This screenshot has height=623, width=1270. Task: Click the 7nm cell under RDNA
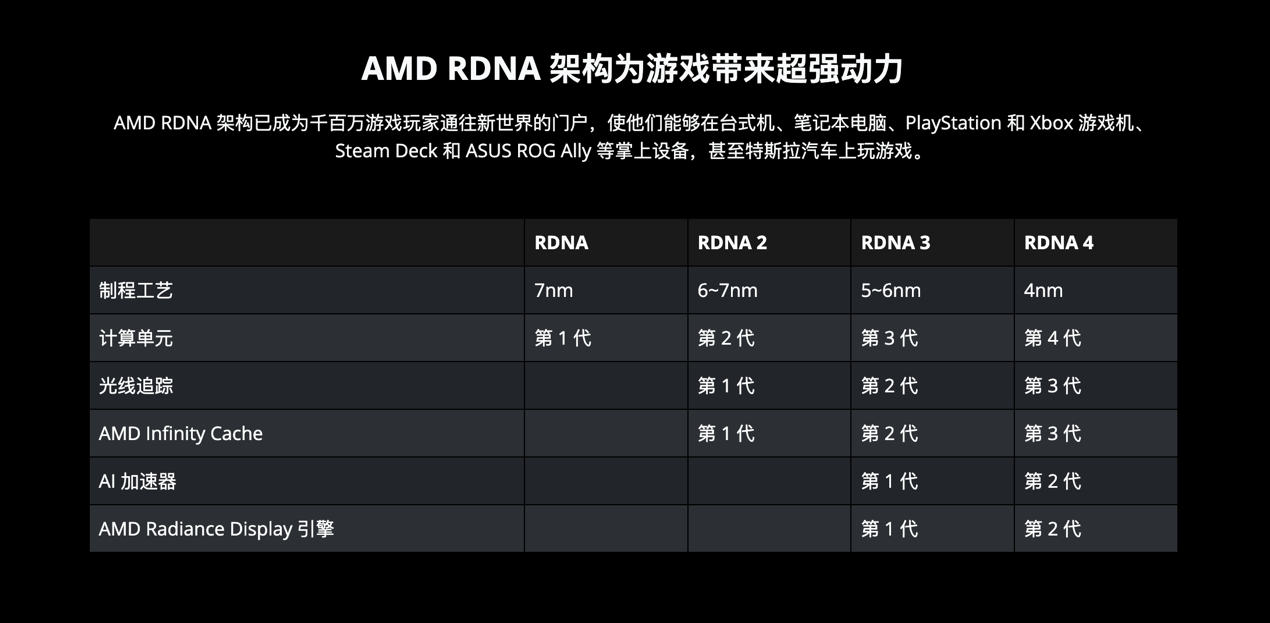554,290
